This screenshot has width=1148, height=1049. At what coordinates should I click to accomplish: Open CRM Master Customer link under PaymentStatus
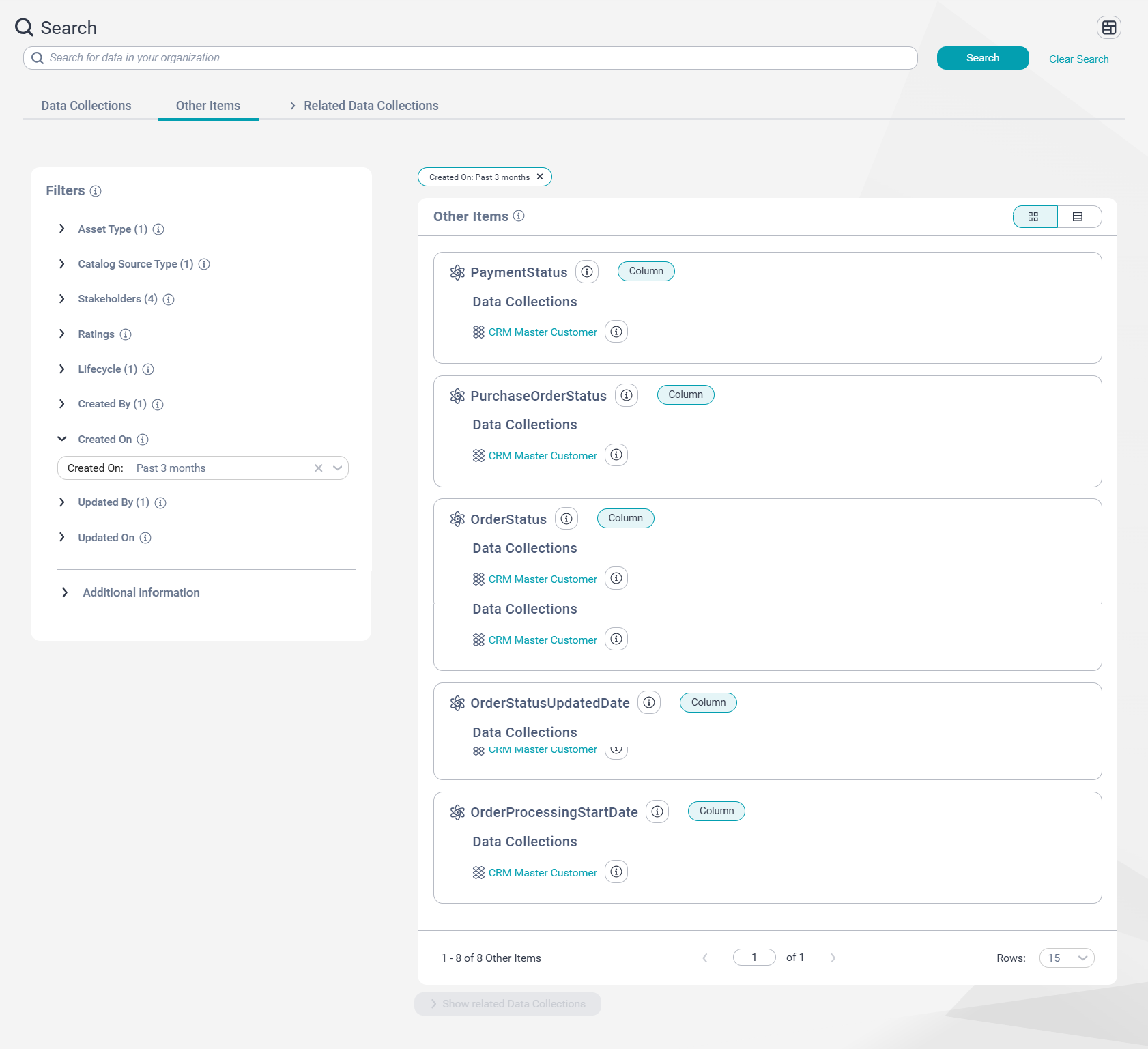(x=543, y=332)
